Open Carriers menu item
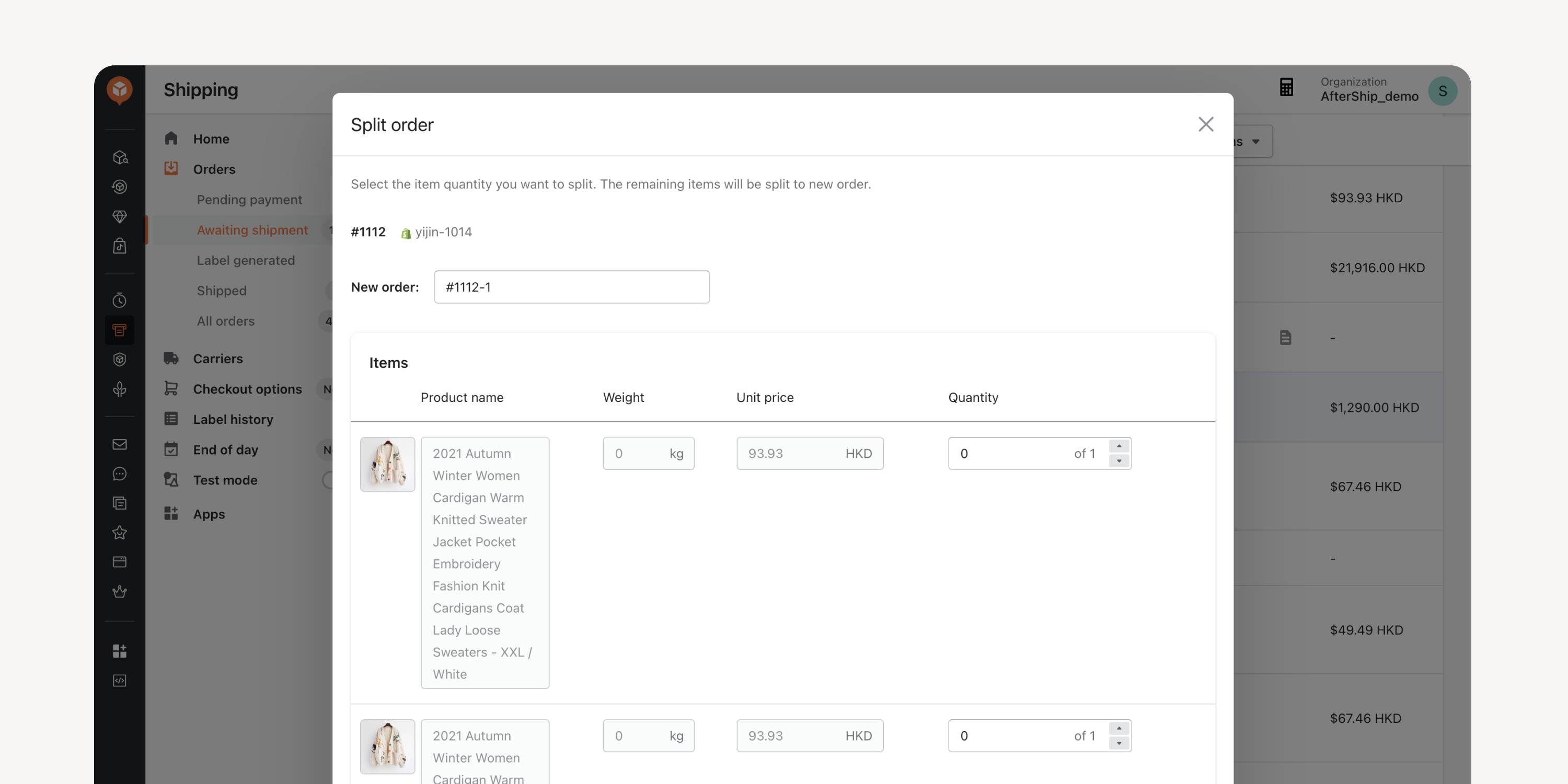Image resolution: width=1568 pixels, height=784 pixels. point(217,359)
